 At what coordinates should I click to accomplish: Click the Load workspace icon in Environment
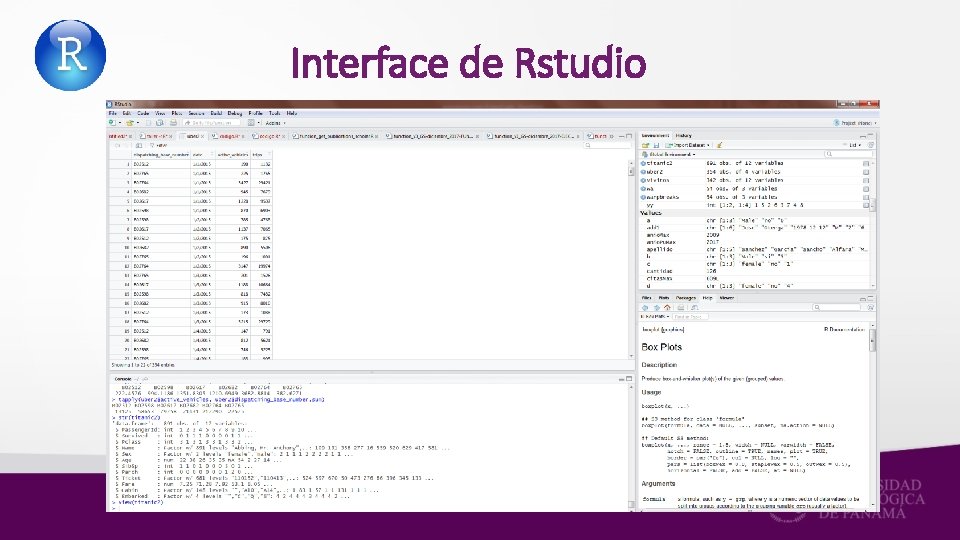pos(645,145)
